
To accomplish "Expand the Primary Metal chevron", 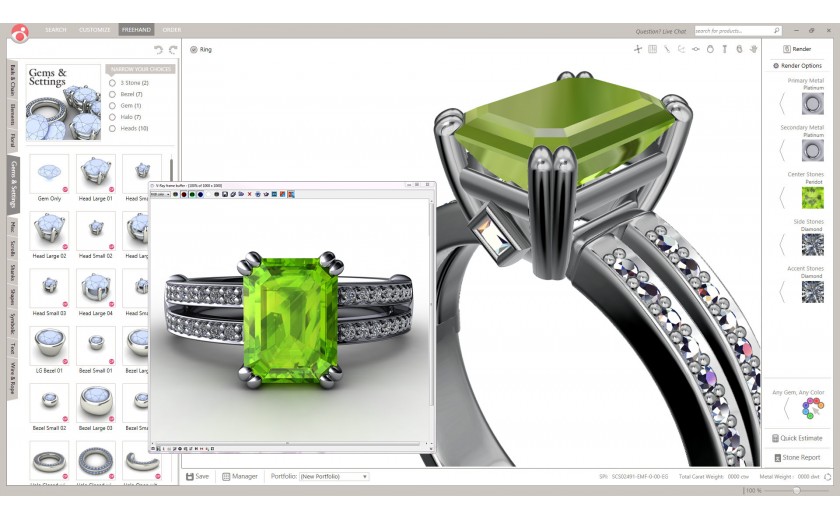I will tap(782, 102).
